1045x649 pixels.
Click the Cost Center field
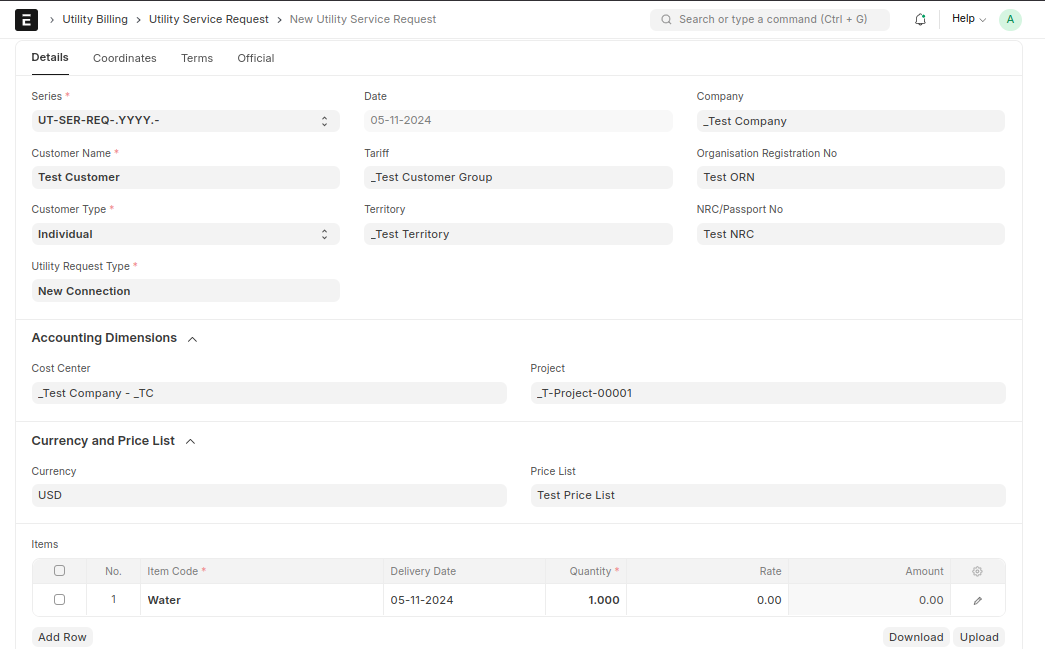click(x=269, y=393)
